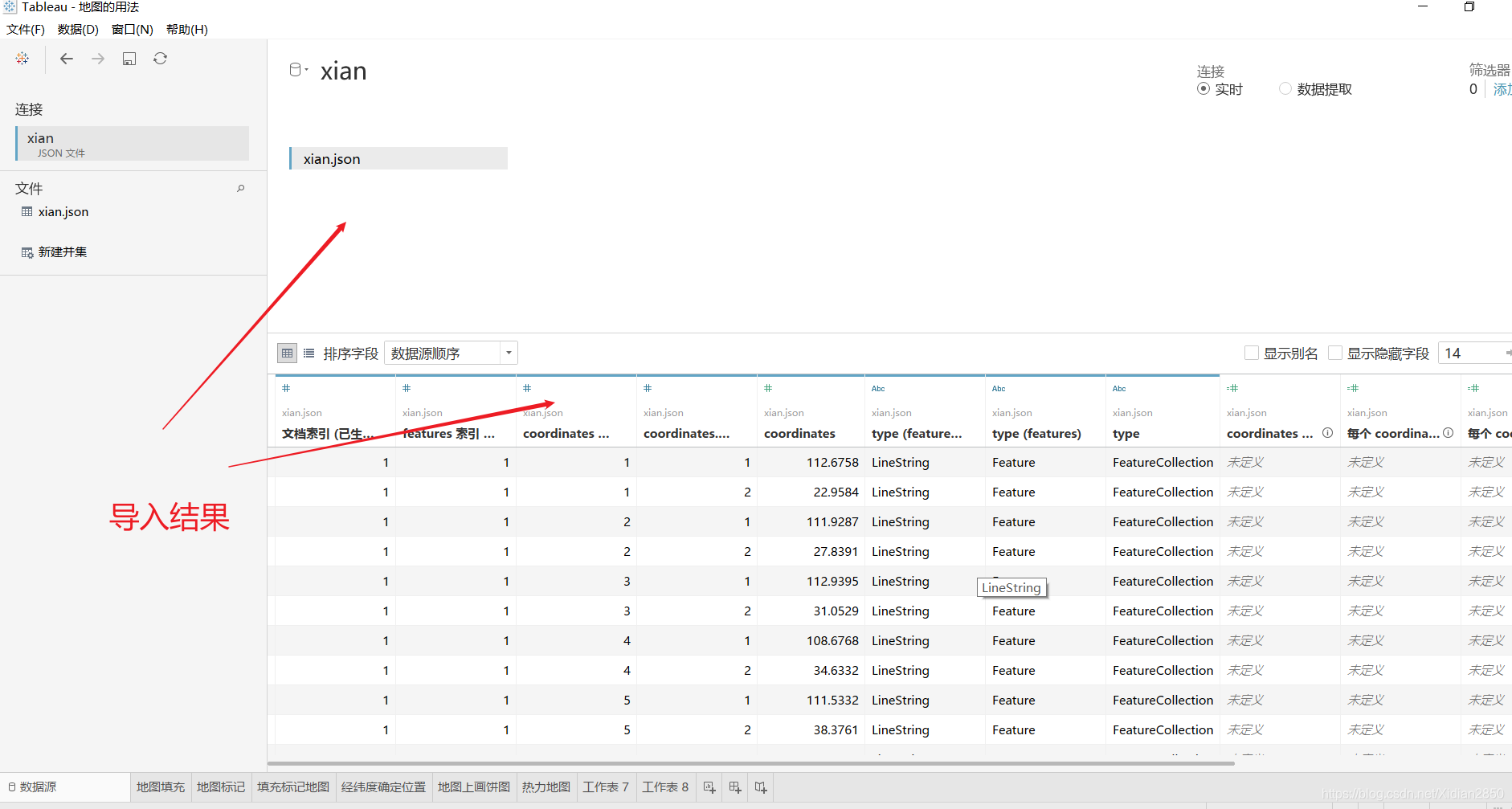Screen dimensions: 1512x809
Task: Open the 数据(D) menu
Action: pos(78,30)
